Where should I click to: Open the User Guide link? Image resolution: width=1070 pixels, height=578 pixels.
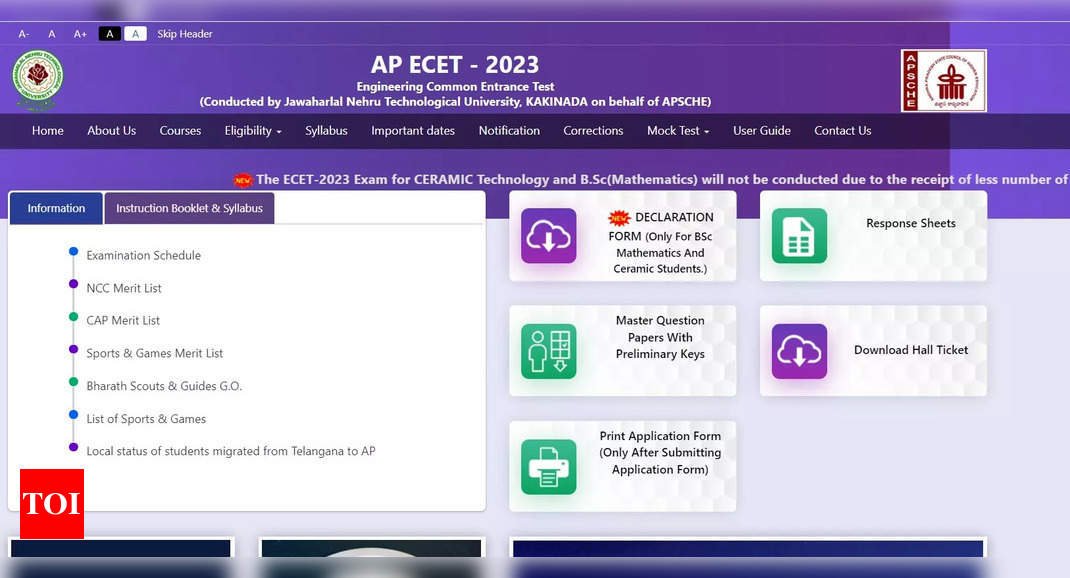(762, 130)
